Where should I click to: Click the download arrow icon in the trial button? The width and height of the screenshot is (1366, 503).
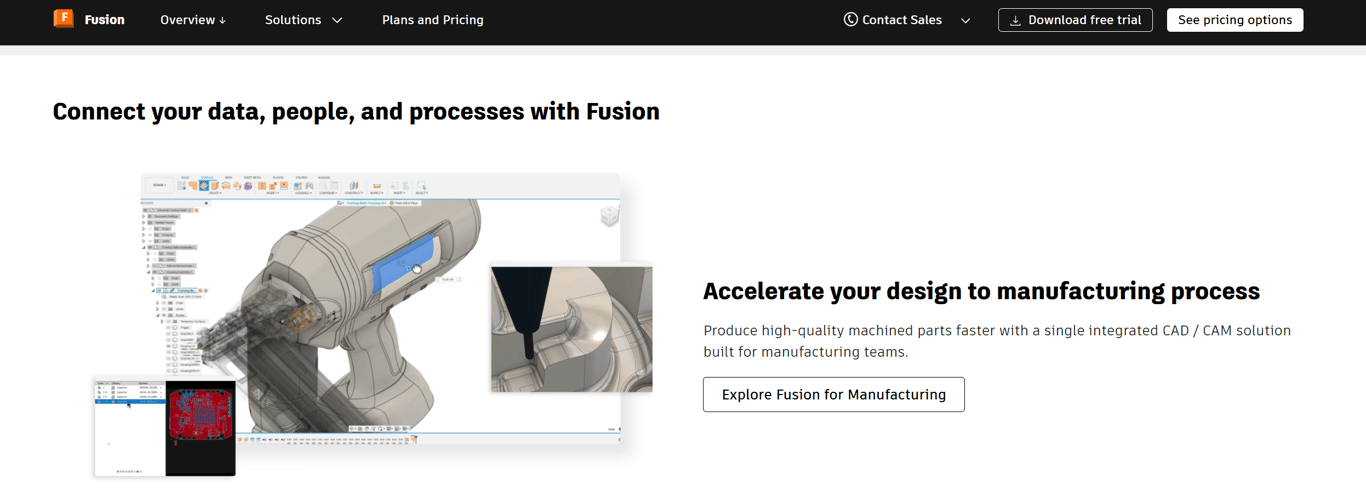(x=1015, y=20)
